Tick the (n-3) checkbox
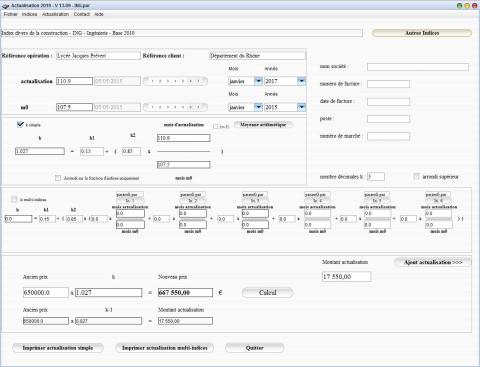This screenshot has height=367, width=480. (216, 126)
